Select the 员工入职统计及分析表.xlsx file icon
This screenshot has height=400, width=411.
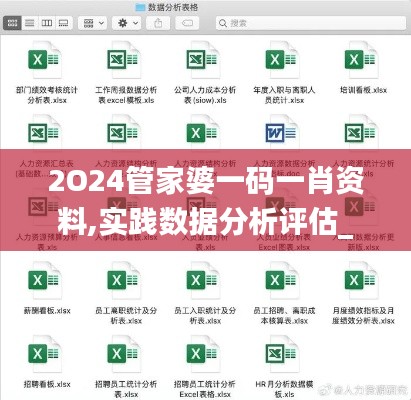(x=203, y=280)
